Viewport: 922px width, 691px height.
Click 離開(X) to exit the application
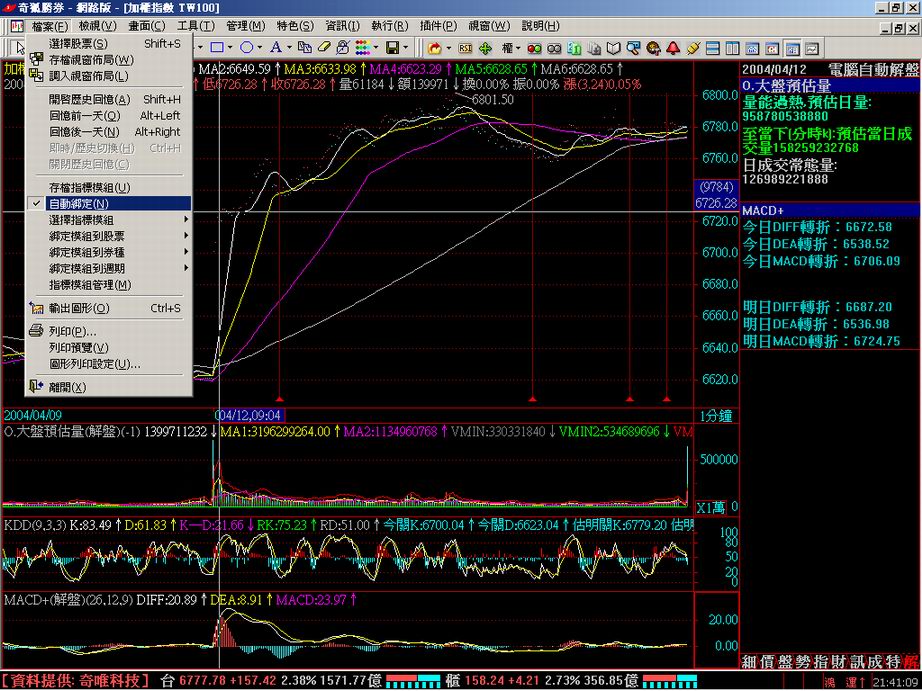pyautogui.click(x=67, y=387)
